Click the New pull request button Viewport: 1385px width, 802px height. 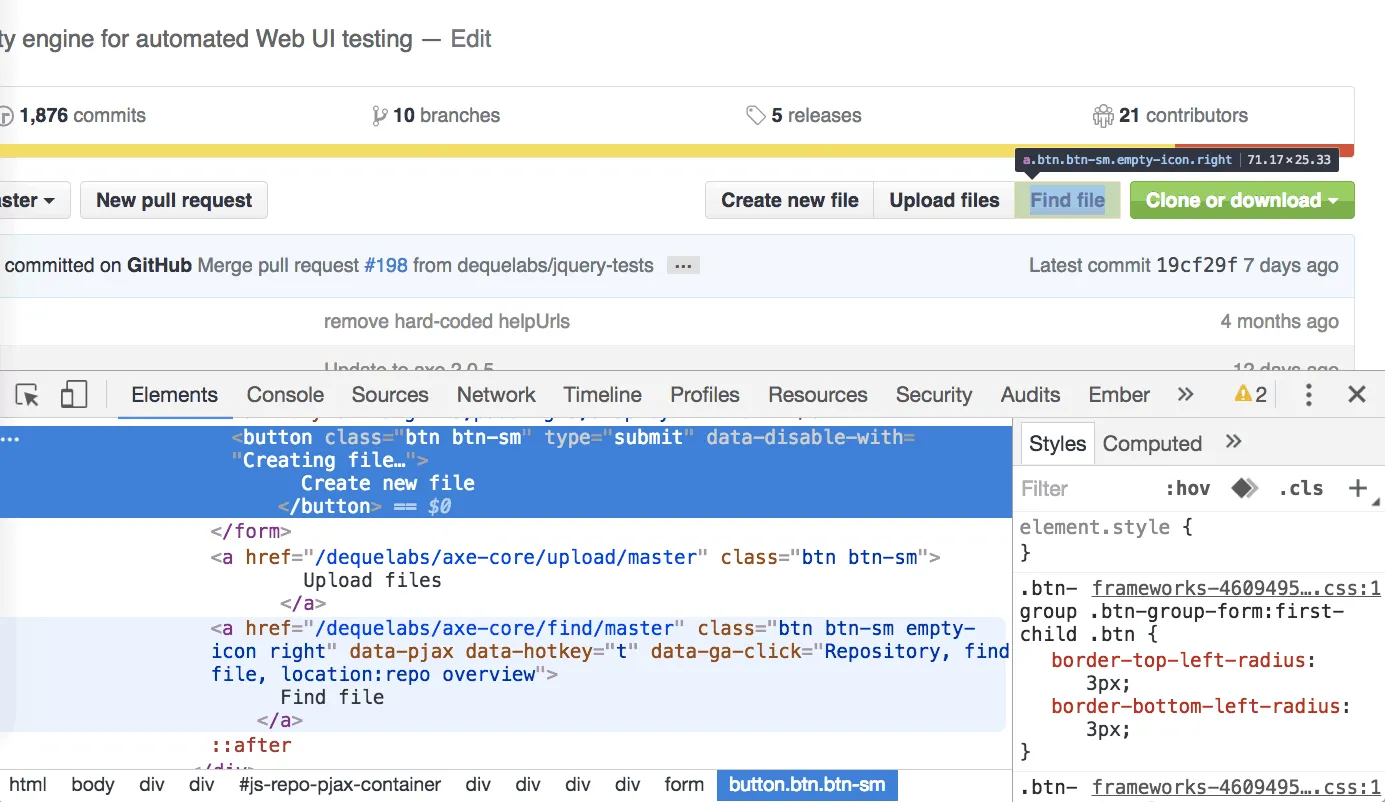(x=173, y=200)
